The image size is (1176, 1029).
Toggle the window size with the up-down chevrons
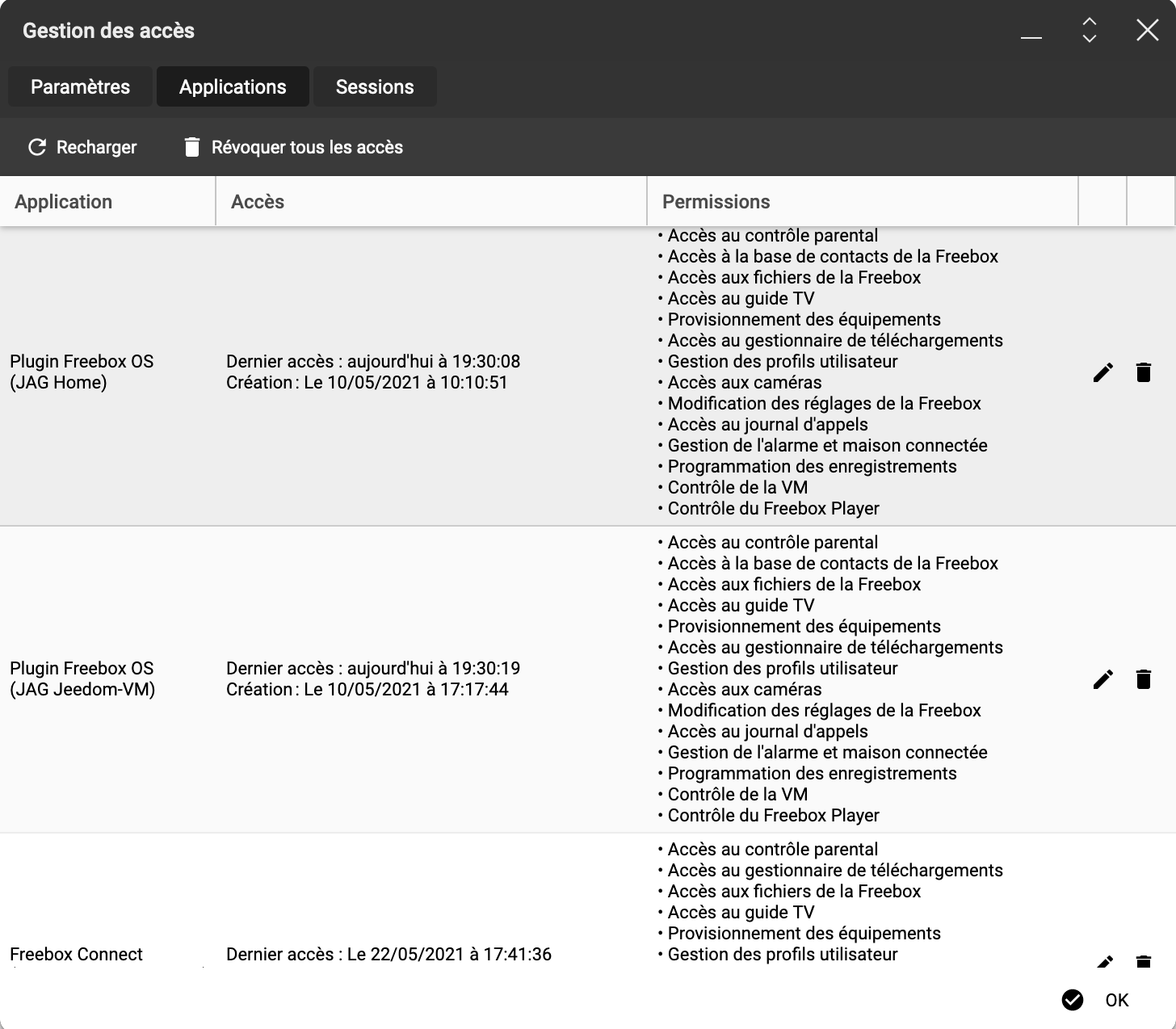(1090, 31)
